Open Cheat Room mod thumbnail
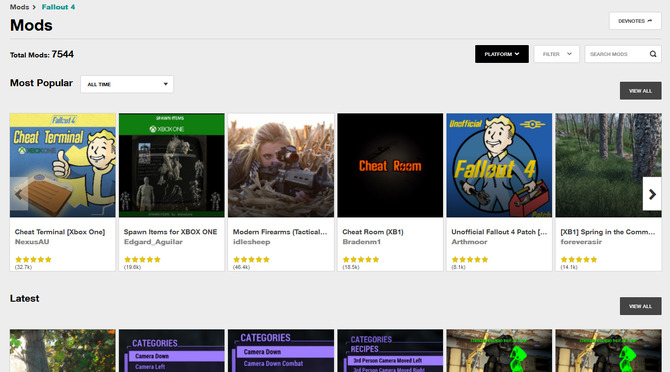The width and height of the screenshot is (670, 372). click(390, 165)
